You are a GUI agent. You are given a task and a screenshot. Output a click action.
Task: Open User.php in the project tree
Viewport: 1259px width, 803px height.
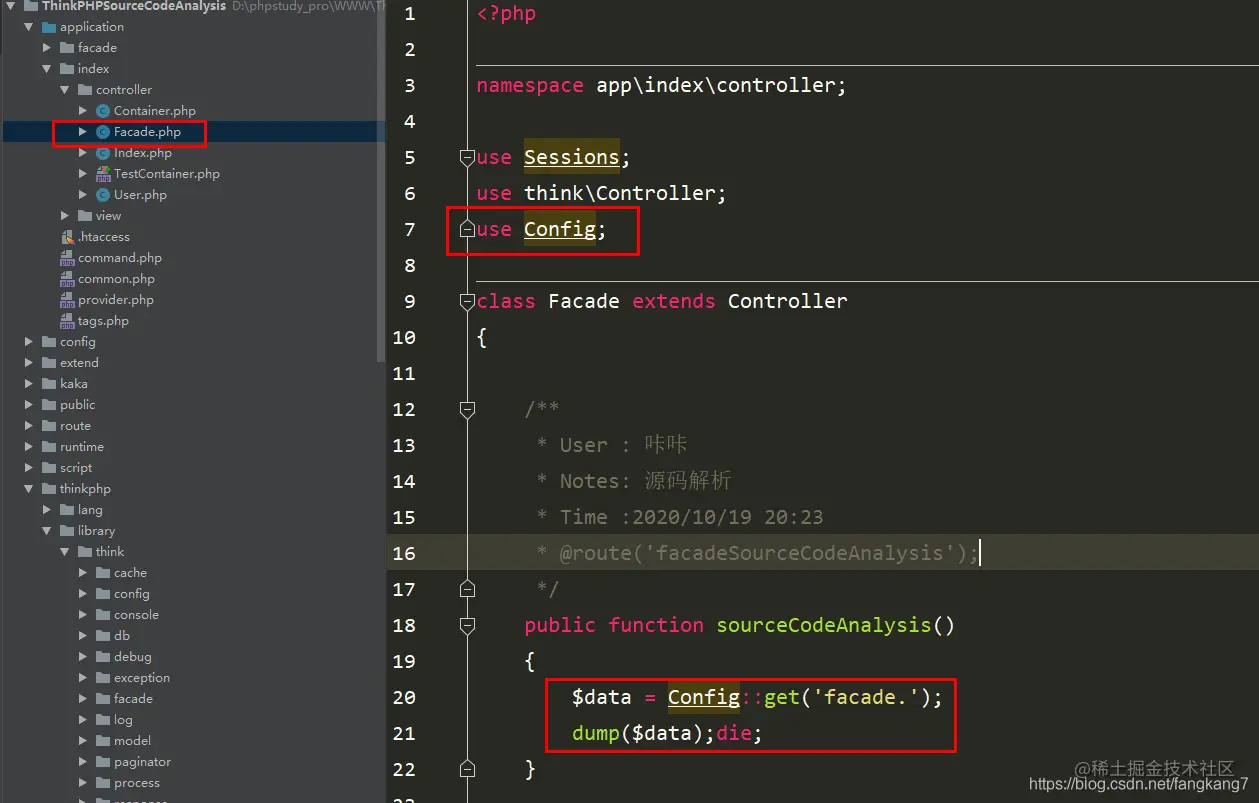click(140, 195)
